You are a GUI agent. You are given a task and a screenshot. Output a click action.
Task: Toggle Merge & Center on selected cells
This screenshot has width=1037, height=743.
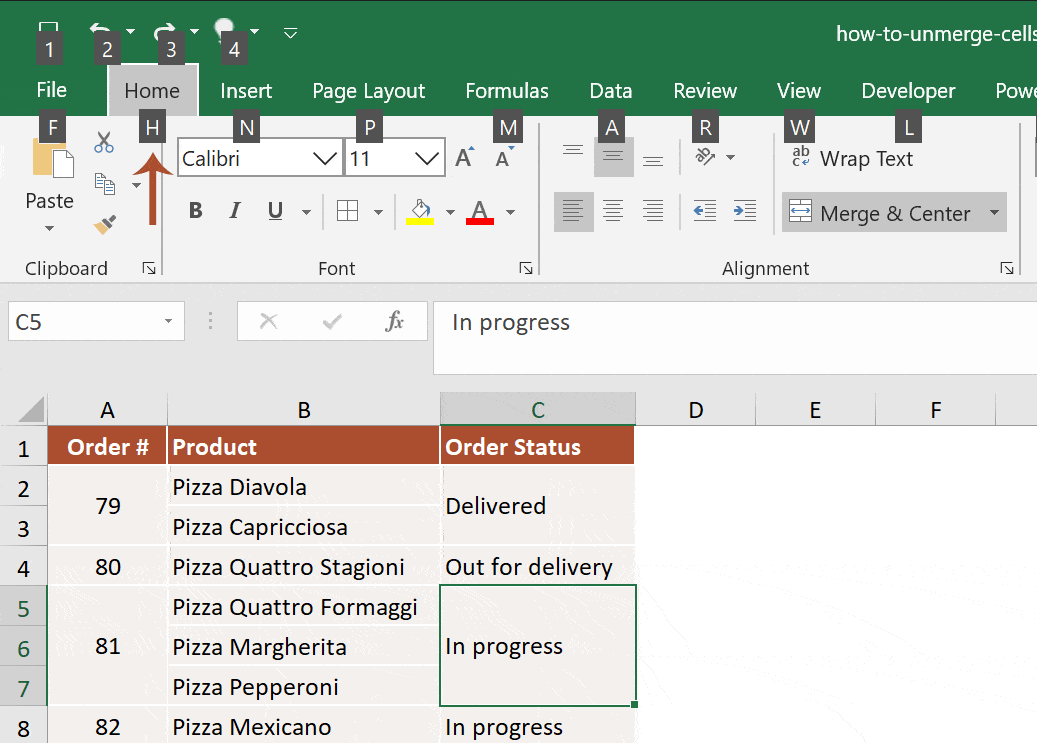click(882, 212)
